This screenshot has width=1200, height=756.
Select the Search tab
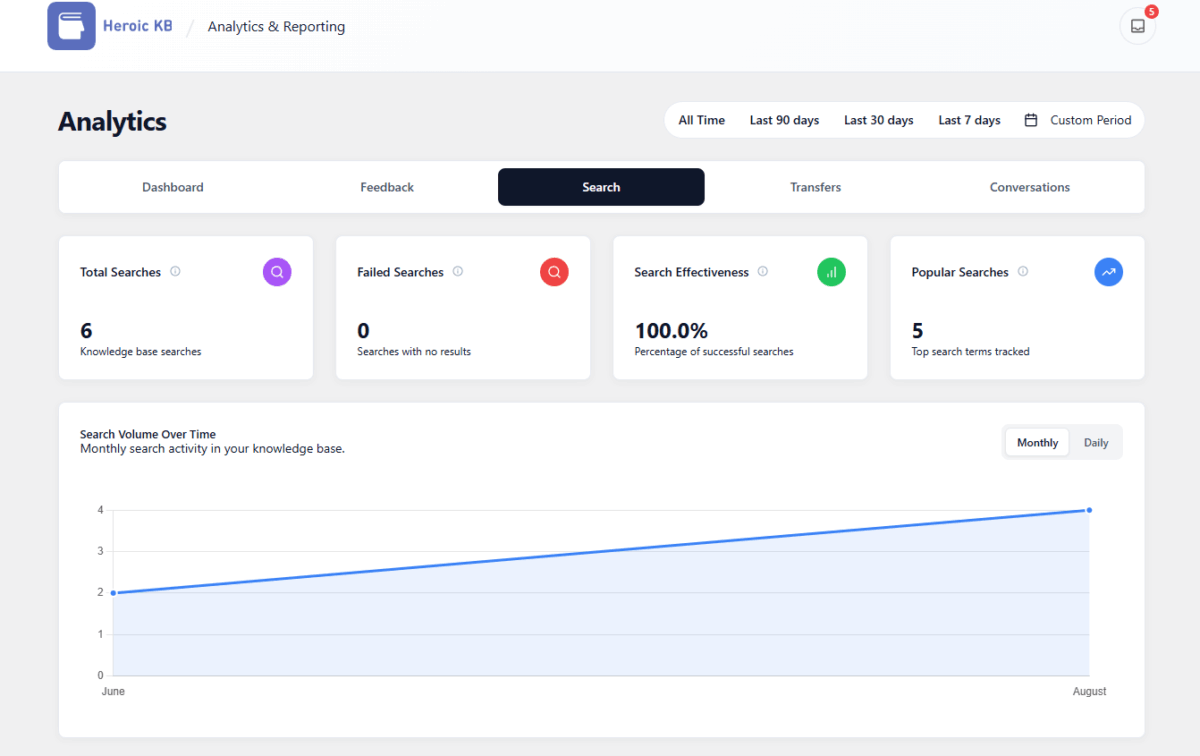[601, 187]
